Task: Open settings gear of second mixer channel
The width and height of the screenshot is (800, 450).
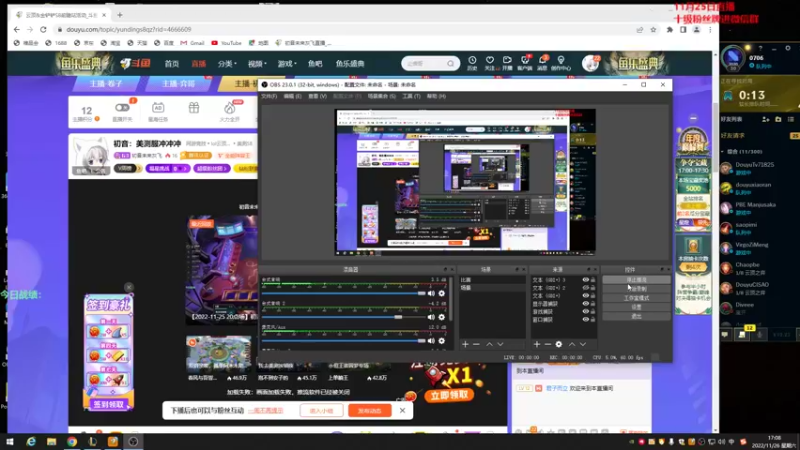Action: tap(442, 317)
